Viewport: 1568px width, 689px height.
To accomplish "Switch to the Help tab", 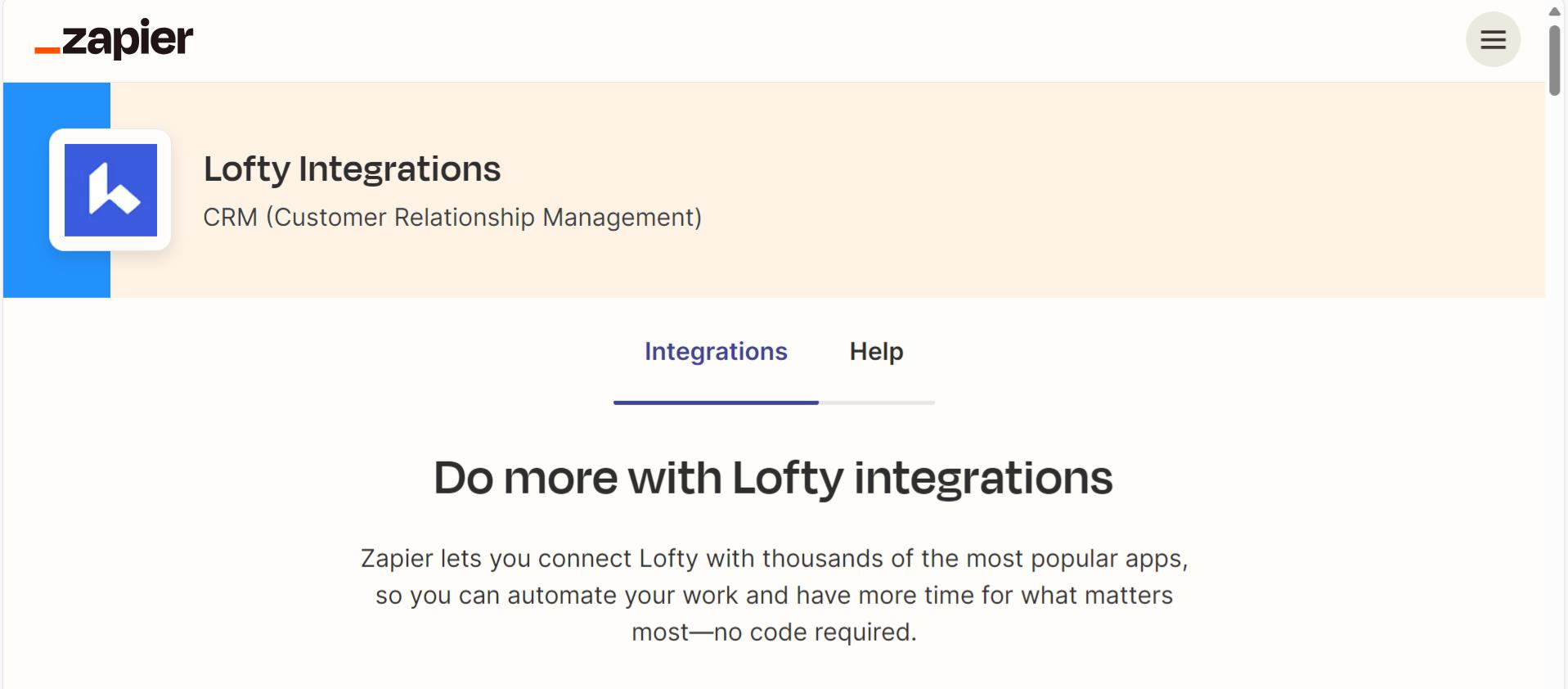I will (876, 352).
